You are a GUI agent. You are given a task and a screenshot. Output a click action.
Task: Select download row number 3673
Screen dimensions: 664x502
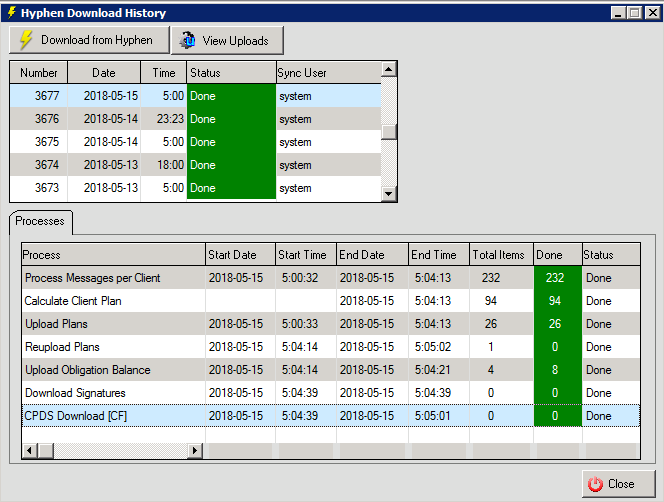tap(196, 188)
